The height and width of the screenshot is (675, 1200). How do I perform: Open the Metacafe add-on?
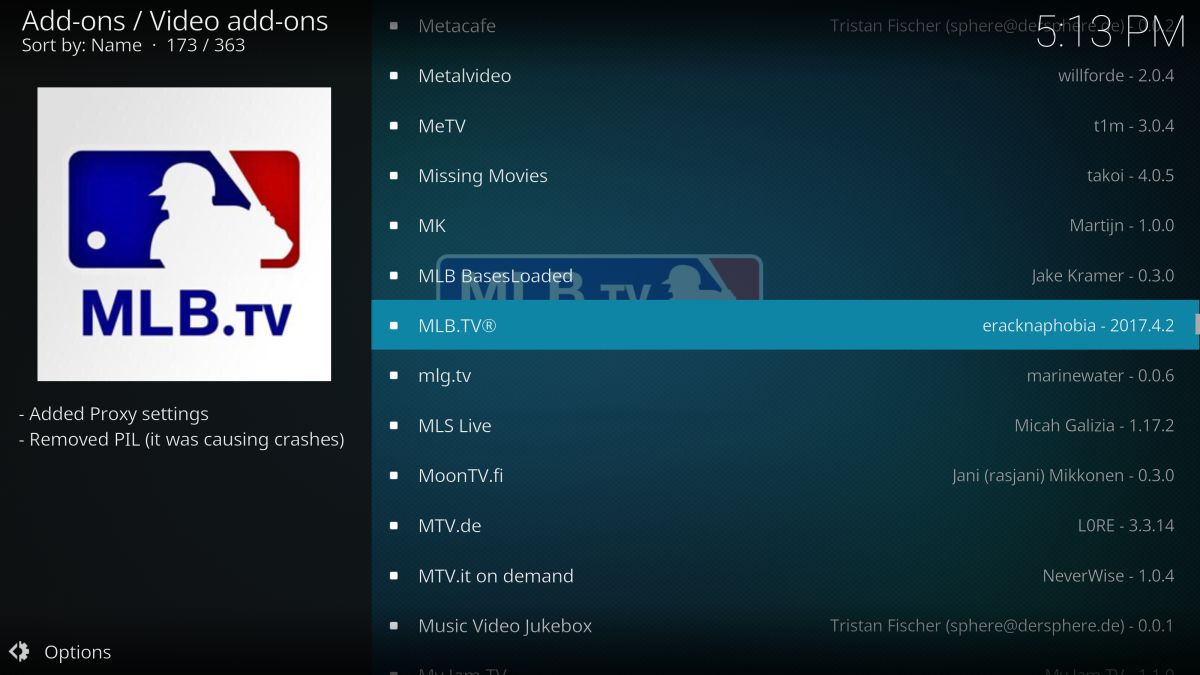(785, 25)
